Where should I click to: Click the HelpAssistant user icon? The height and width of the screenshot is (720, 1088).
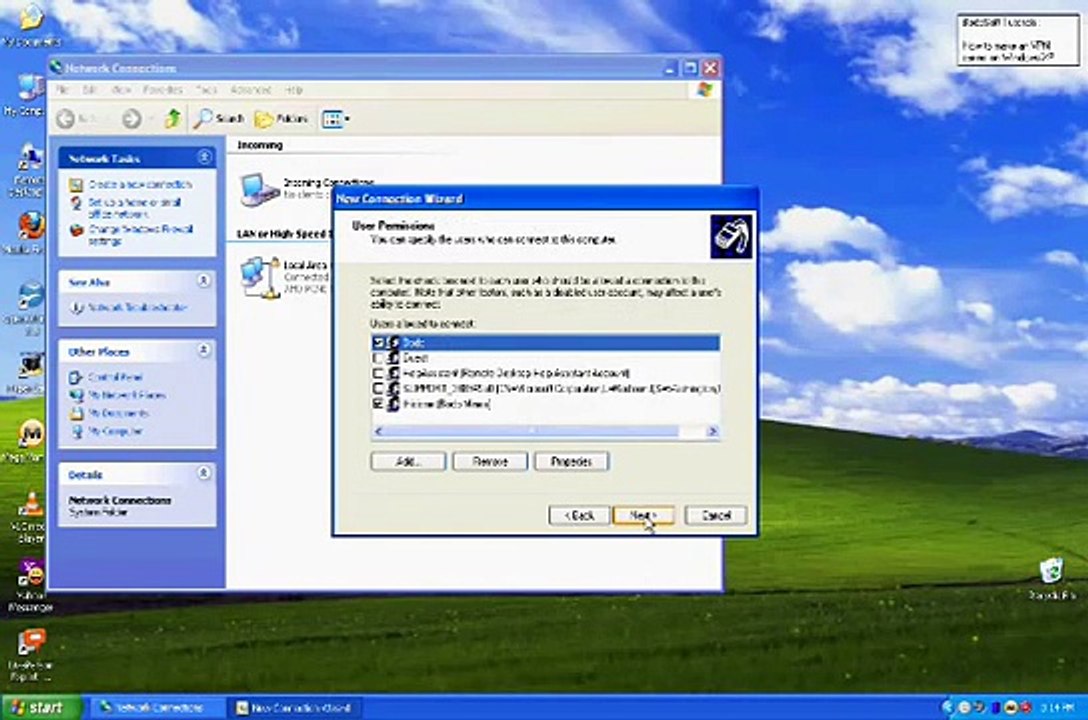tap(393, 373)
